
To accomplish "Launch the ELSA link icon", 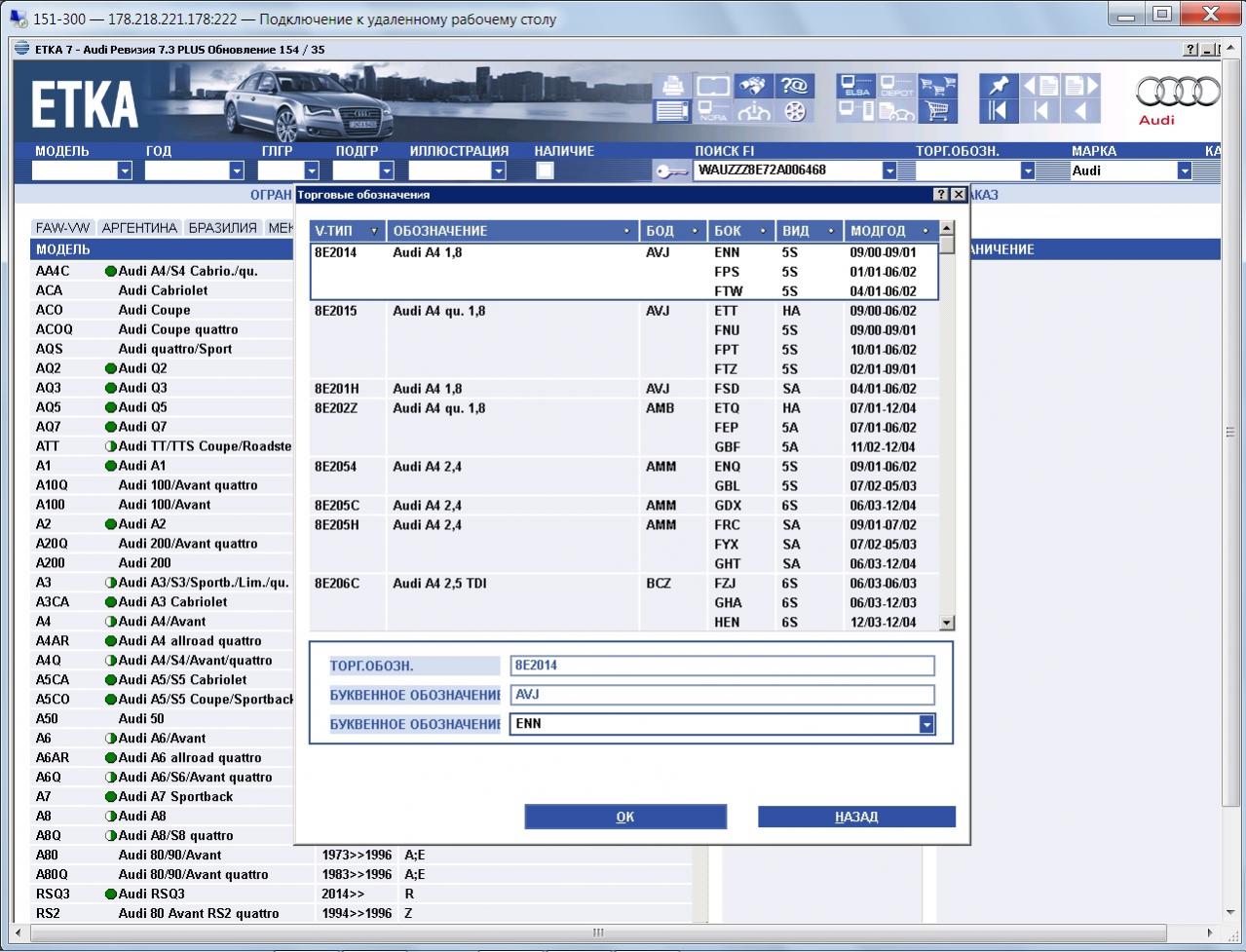I will point(856,86).
